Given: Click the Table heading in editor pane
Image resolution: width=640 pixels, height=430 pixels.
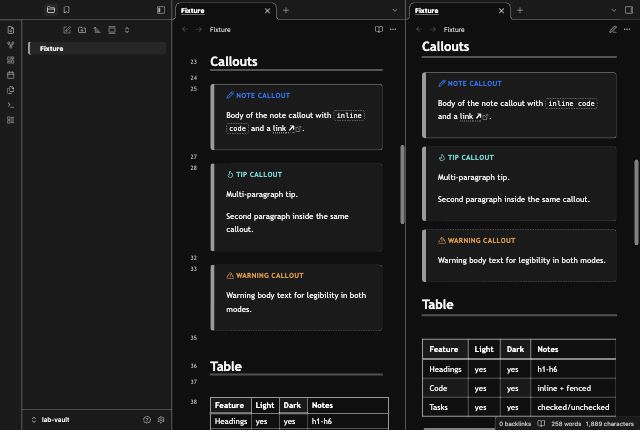Looking at the screenshot, I should coord(226,366).
